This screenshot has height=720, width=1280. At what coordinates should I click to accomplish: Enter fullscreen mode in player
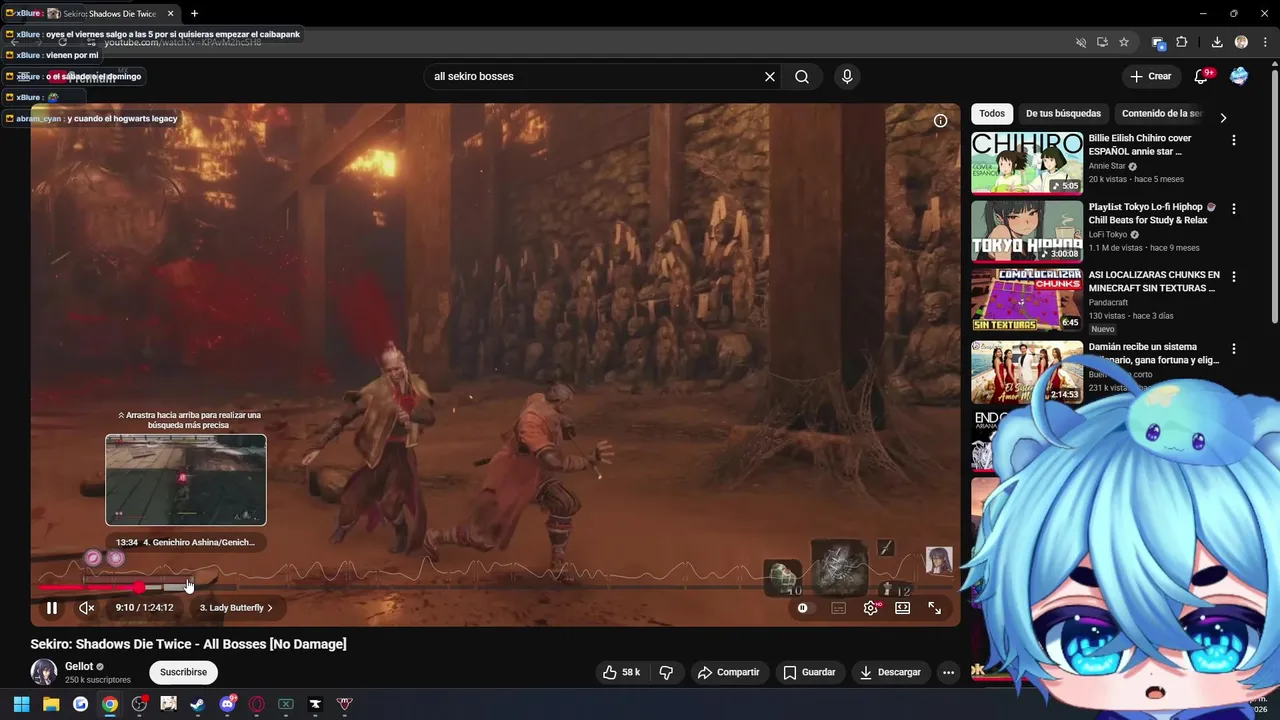pos(935,607)
